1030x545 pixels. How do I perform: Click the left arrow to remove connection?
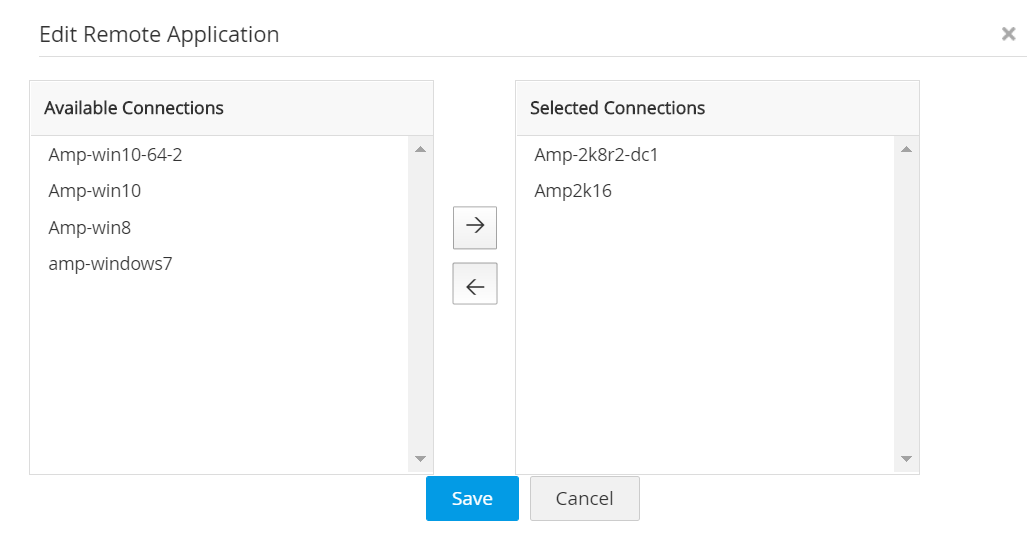click(475, 284)
